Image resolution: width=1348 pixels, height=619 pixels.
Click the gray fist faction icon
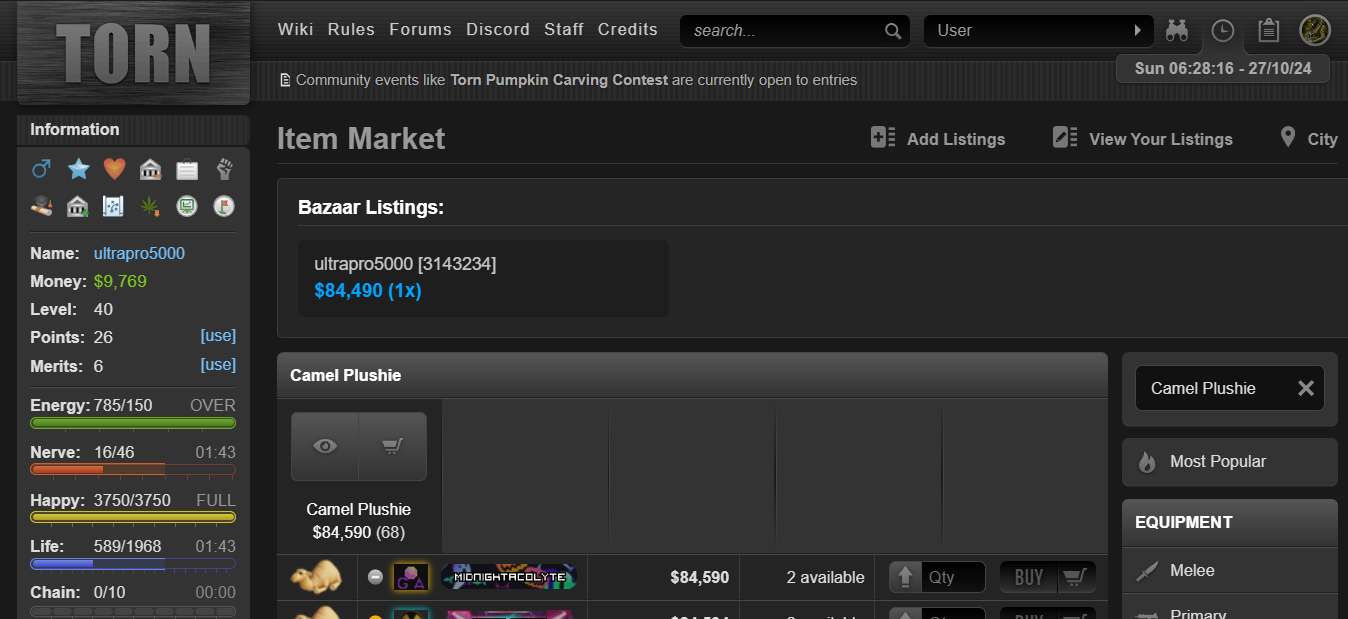224,169
